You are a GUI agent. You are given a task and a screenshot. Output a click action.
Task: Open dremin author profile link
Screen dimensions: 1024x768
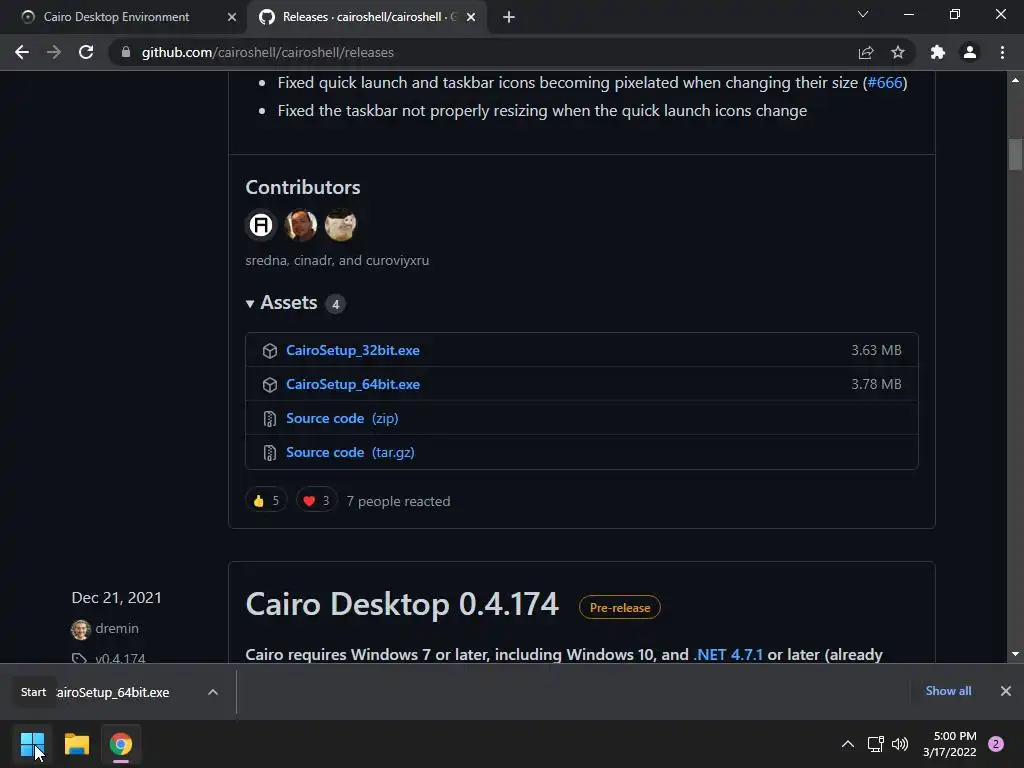117,628
